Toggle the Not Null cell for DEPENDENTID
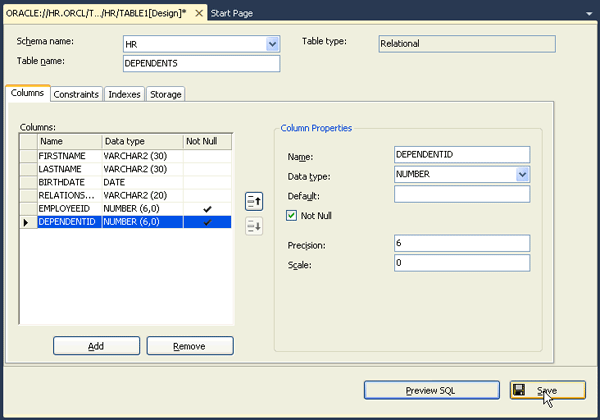The image size is (600, 420). [207, 222]
